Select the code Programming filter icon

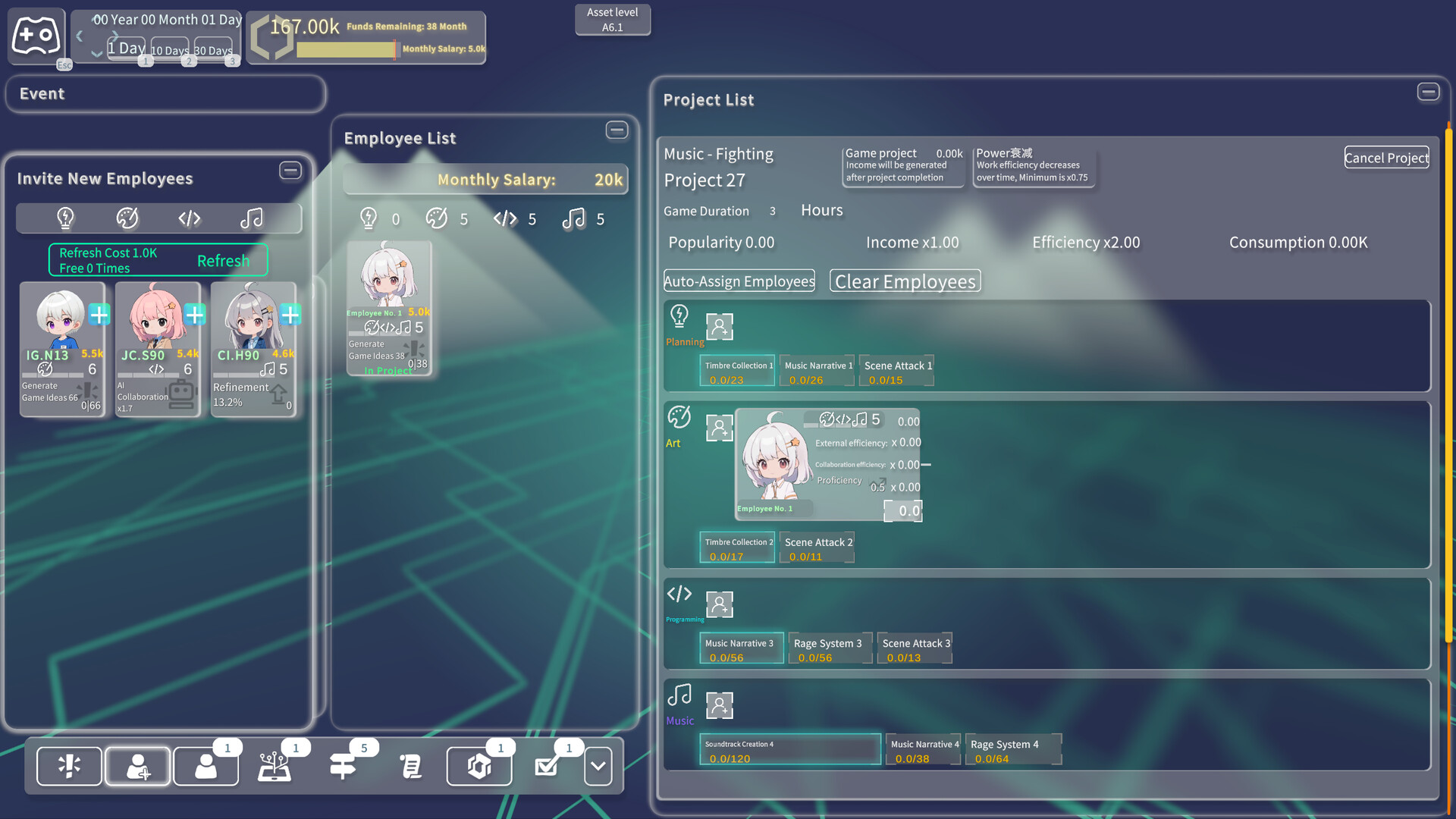coord(189,218)
